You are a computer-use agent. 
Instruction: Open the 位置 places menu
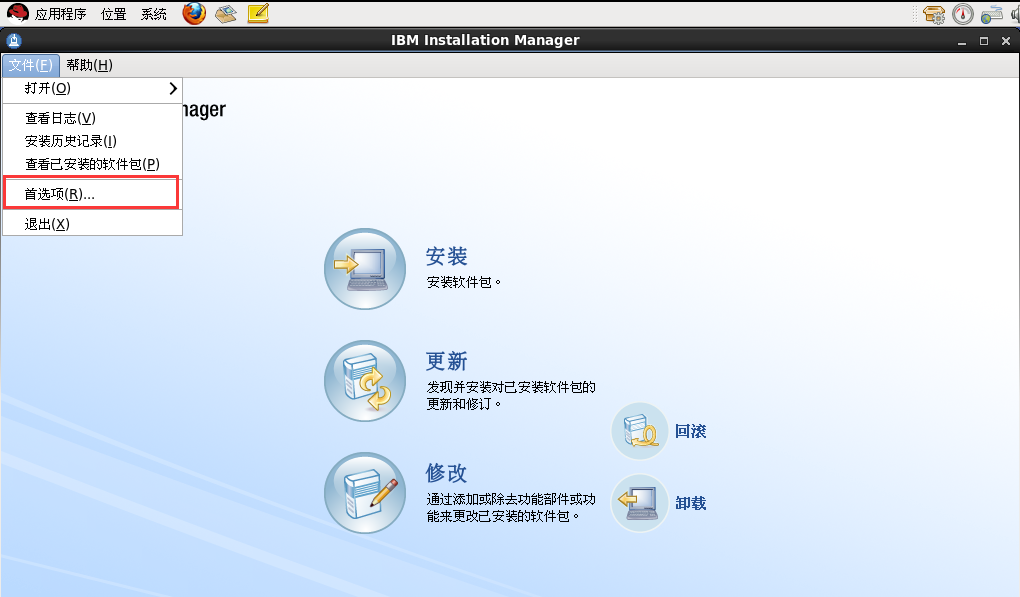(114, 14)
